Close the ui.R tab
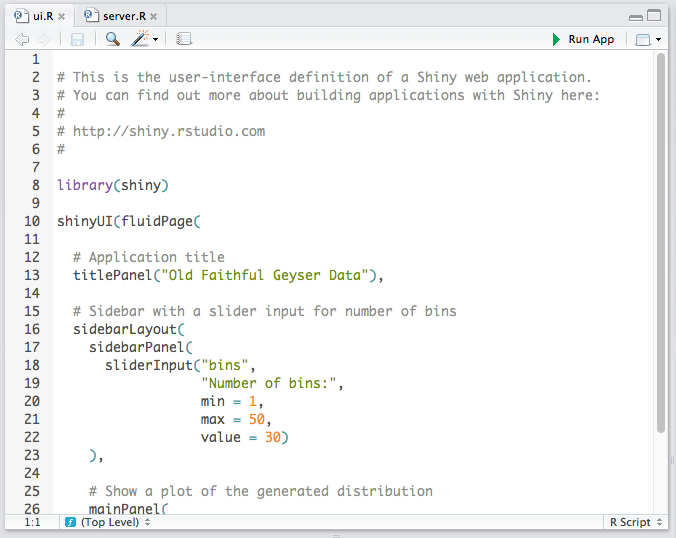This screenshot has height=538, width=676. pos(62,17)
